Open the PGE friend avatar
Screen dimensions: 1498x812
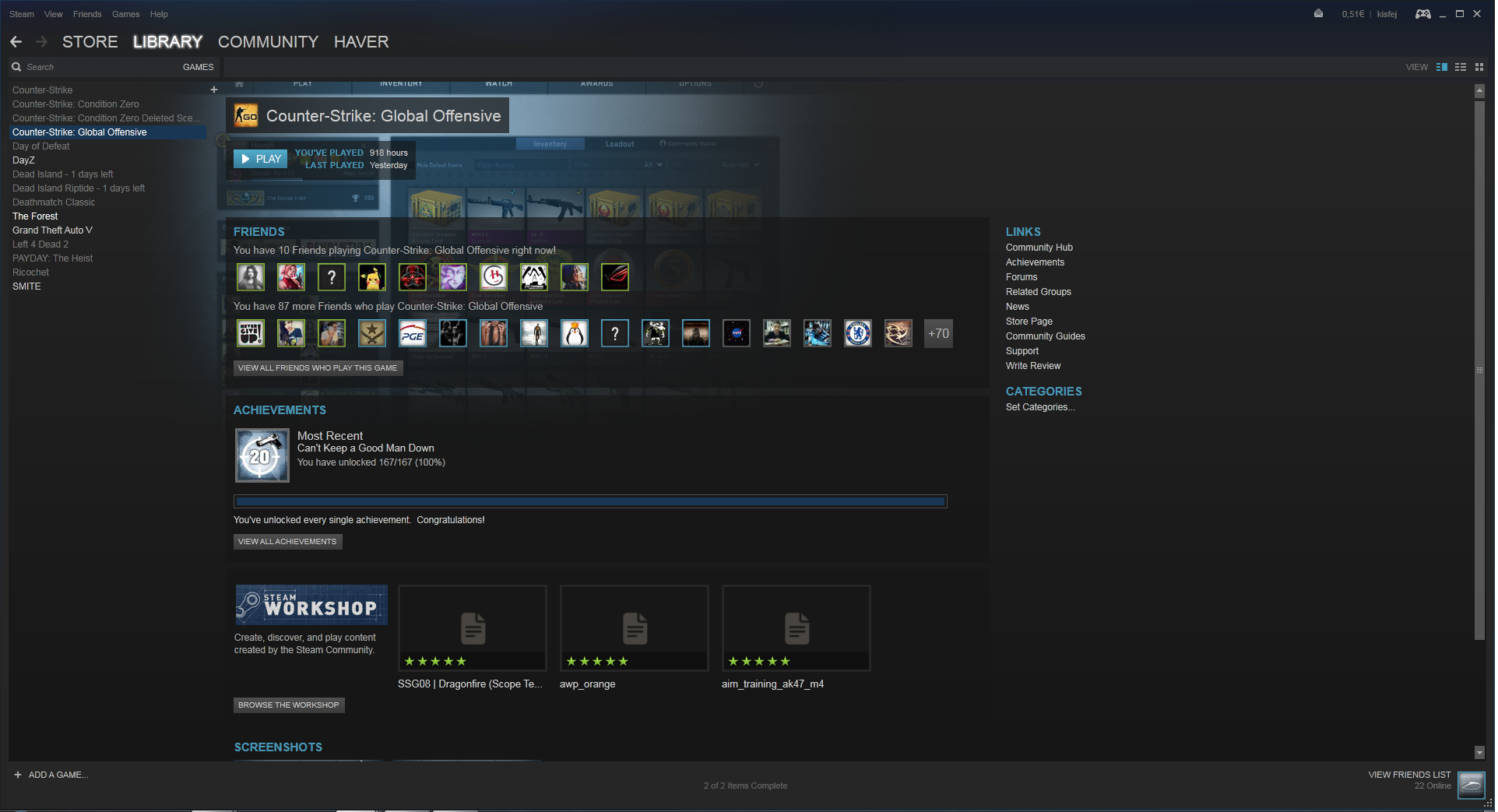click(x=413, y=333)
